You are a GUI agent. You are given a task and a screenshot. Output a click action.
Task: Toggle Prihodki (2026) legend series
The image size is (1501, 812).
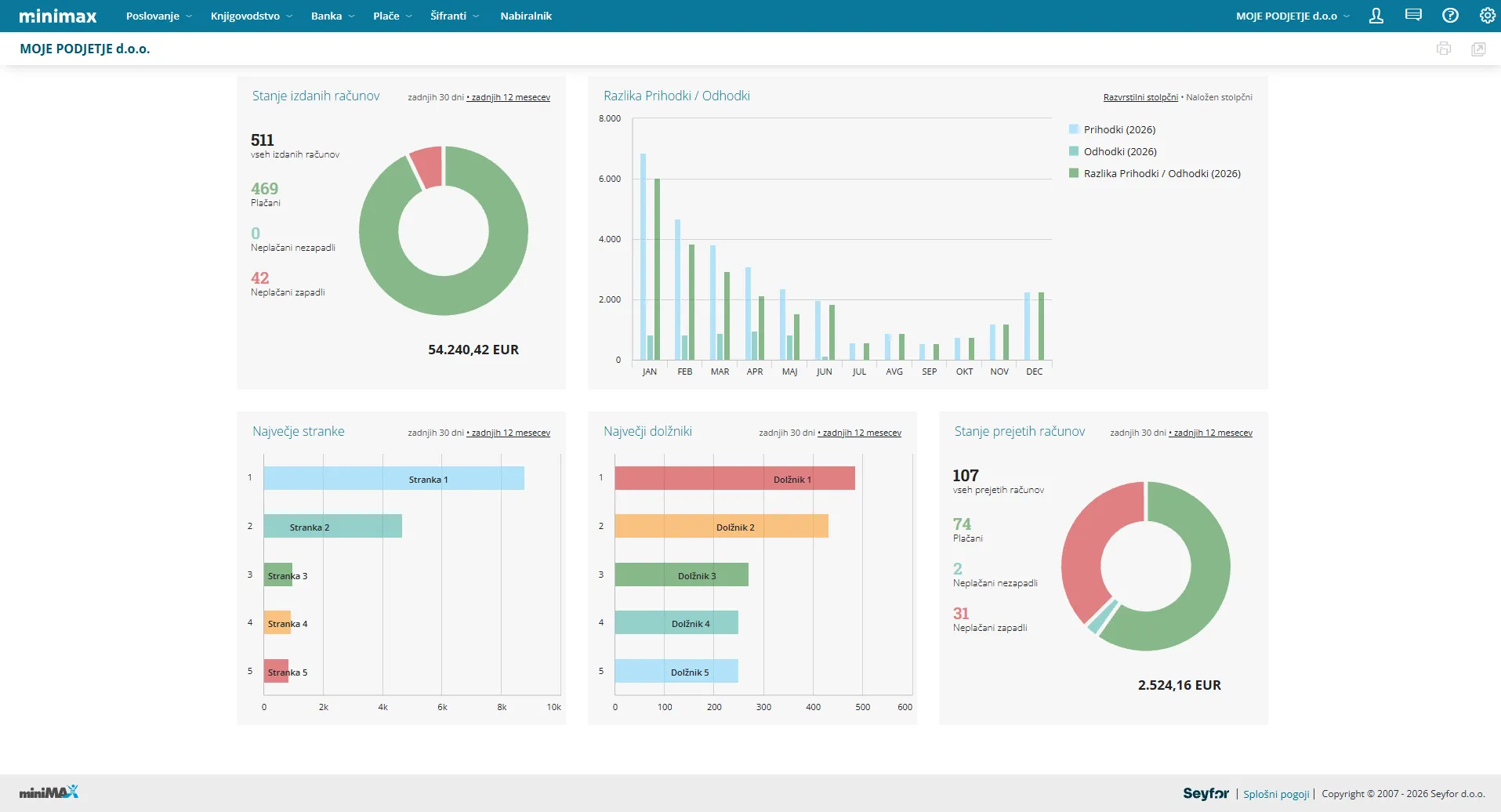tap(1112, 129)
